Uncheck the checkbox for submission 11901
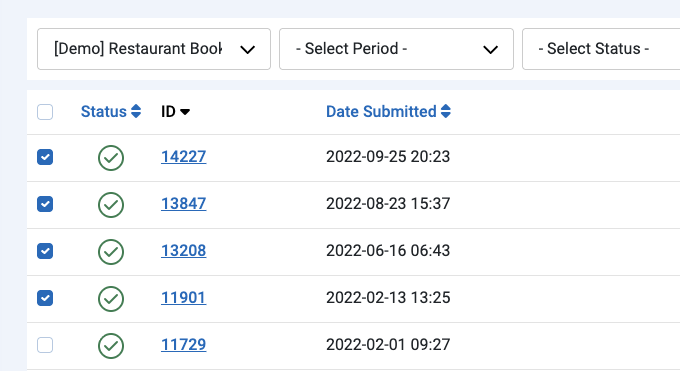This screenshot has height=371, width=680. tap(45, 298)
